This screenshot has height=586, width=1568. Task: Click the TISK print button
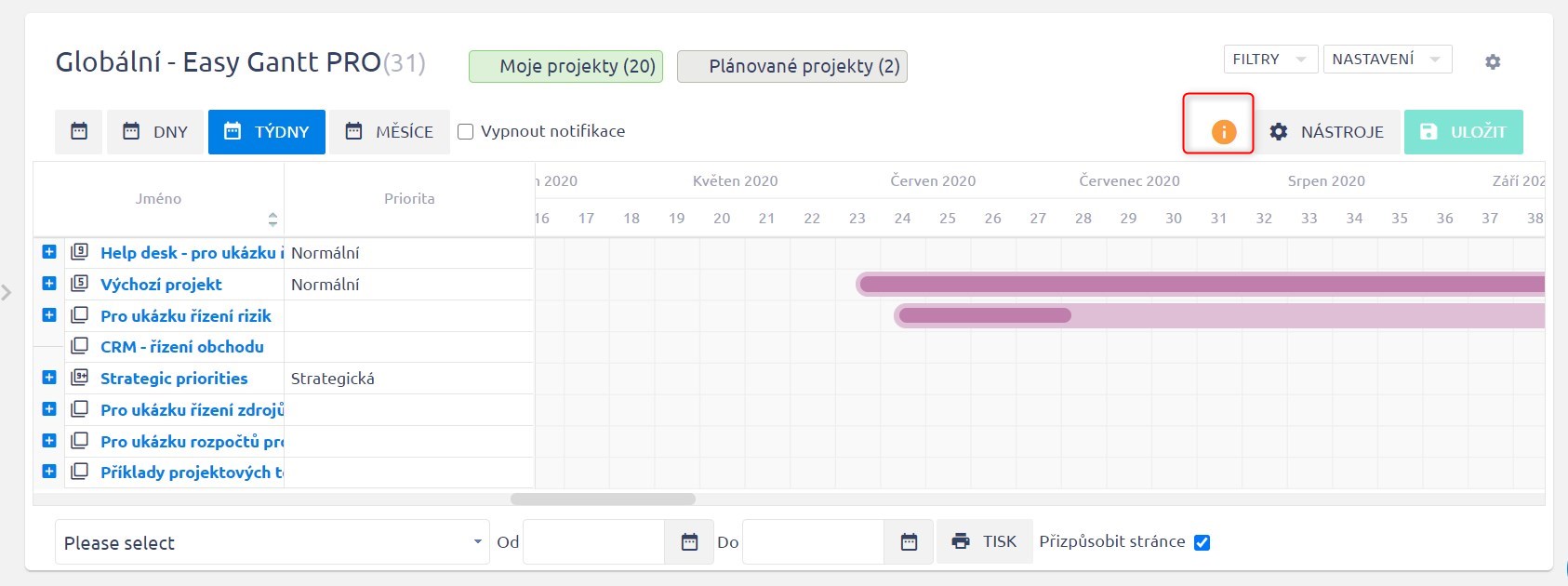(x=985, y=541)
